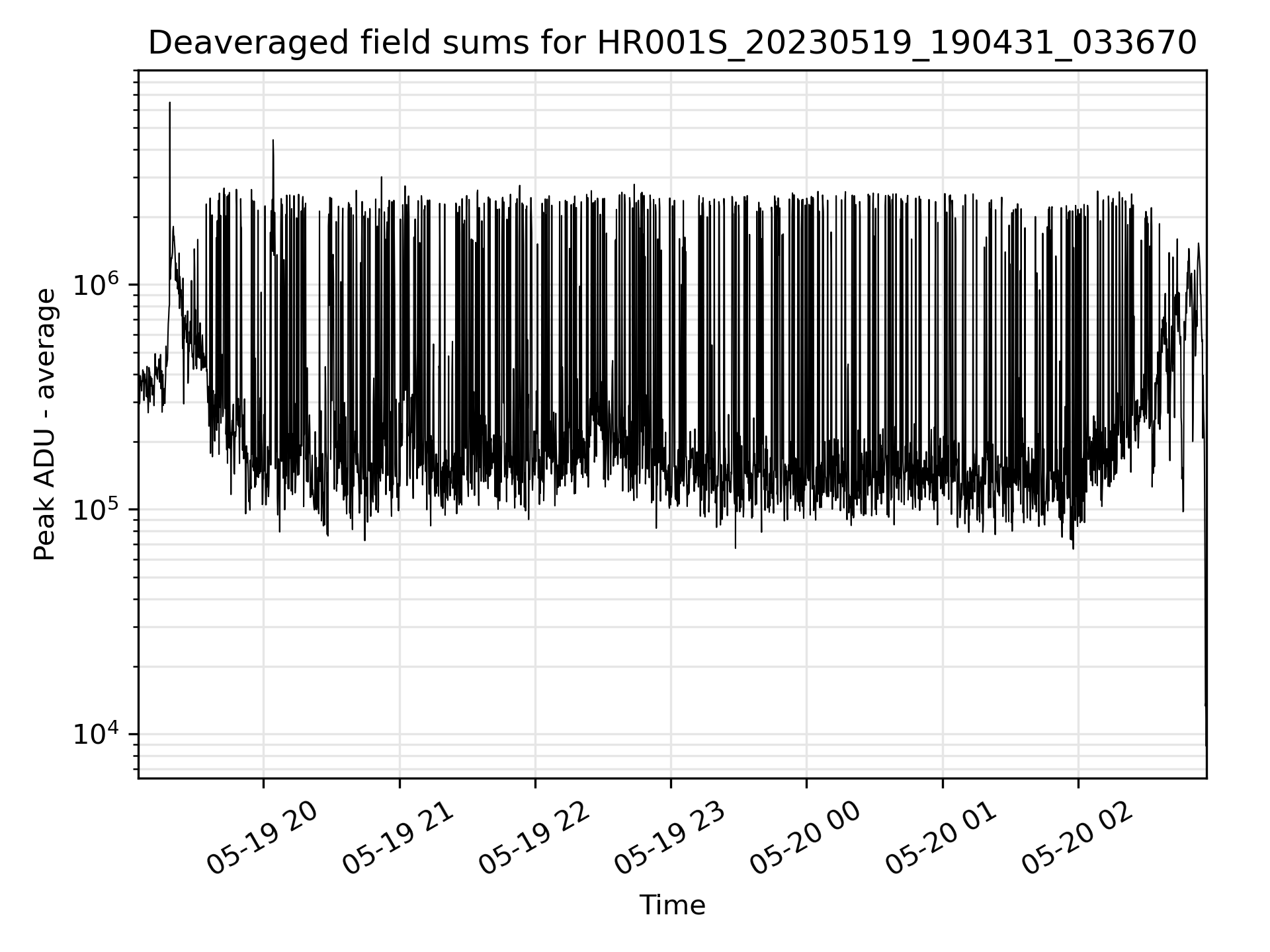
Task: Click the x-axis label 'Time'
Action: pos(672,905)
